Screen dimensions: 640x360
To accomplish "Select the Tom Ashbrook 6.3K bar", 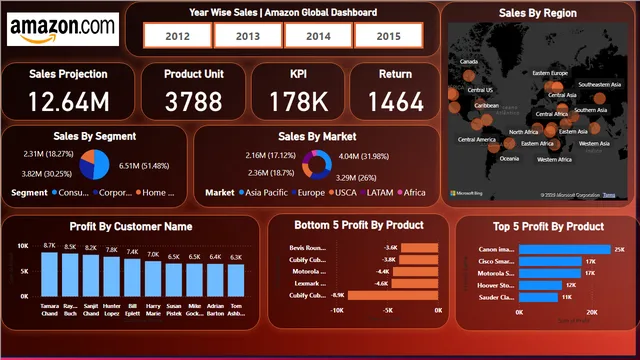I will click(236, 280).
